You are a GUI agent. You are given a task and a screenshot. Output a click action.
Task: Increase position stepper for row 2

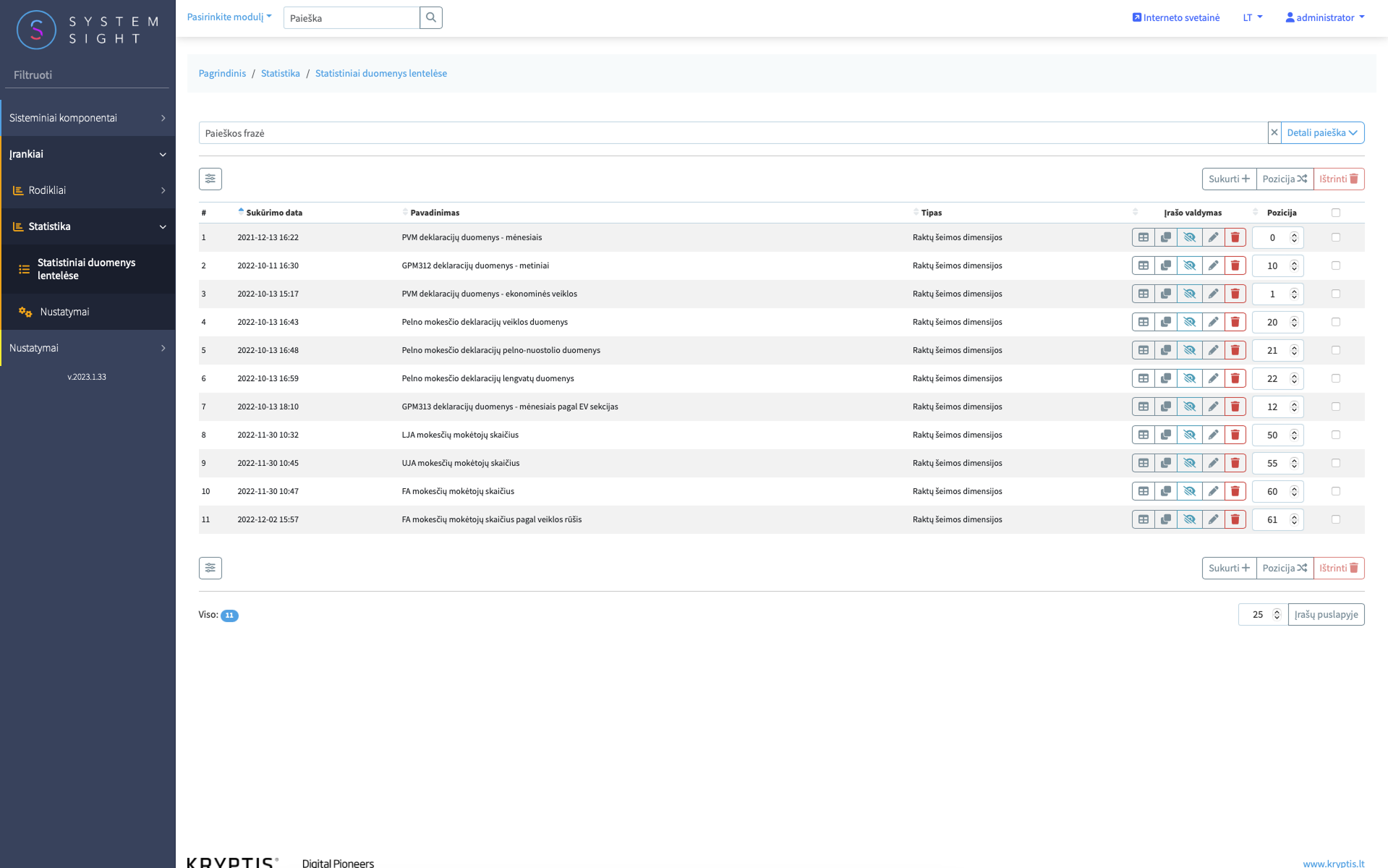(1294, 262)
